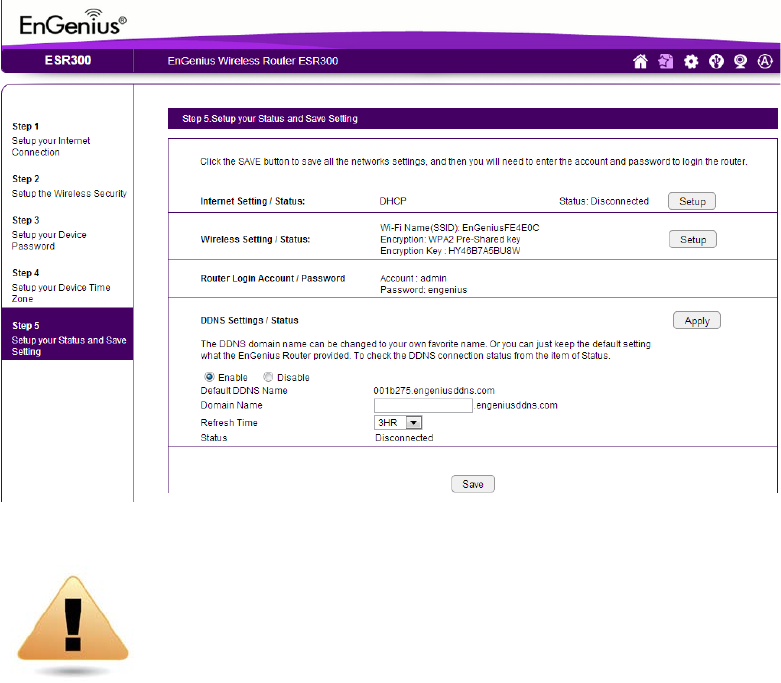Click the ESR300 model label
This screenshot has width=781, height=683.
click(x=68, y=61)
